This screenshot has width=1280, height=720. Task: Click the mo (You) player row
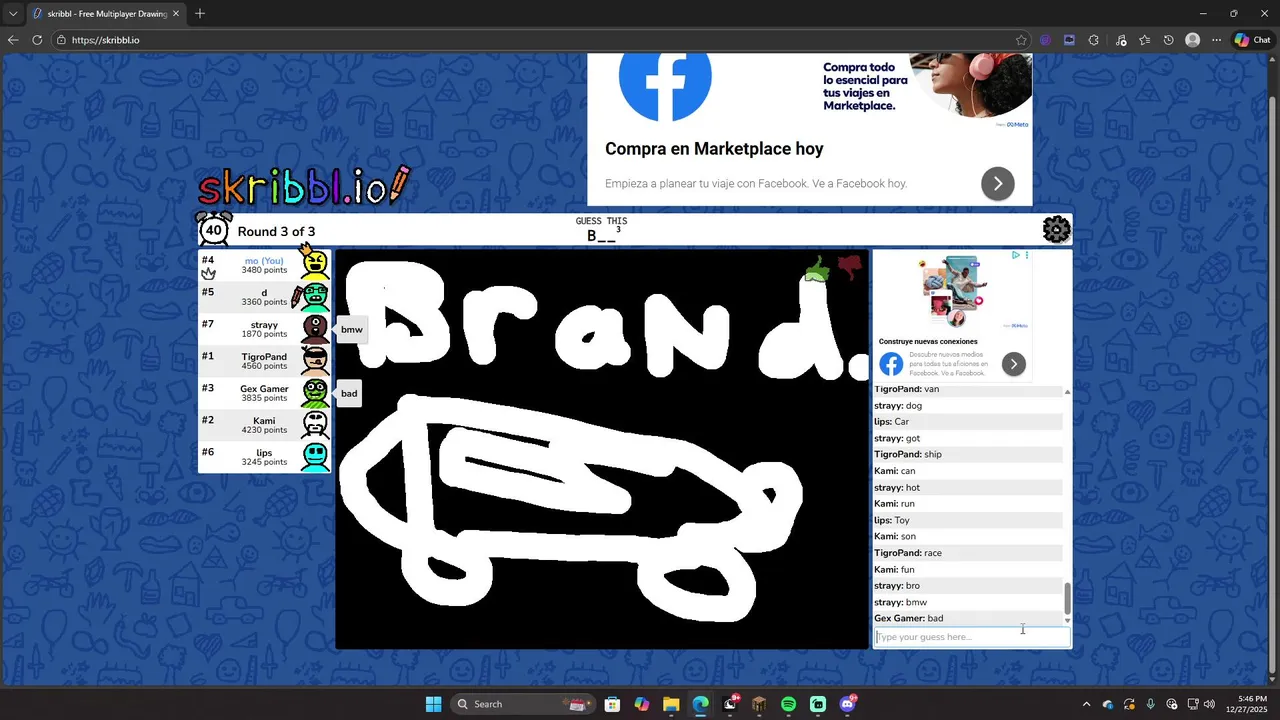tap(265, 265)
